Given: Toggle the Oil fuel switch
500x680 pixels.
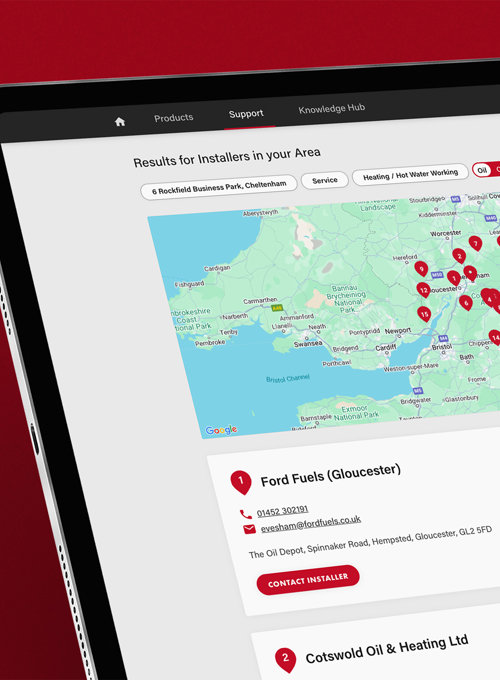Looking at the screenshot, I should [487, 170].
